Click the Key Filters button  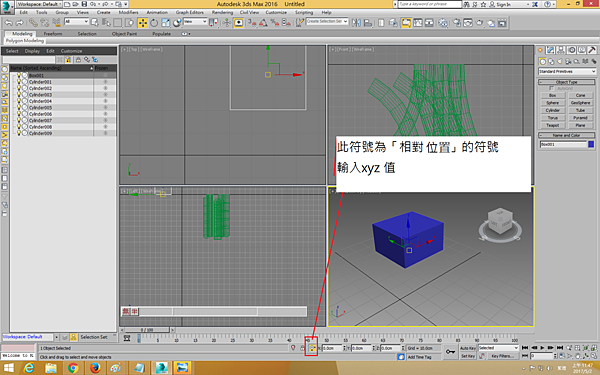coord(503,356)
